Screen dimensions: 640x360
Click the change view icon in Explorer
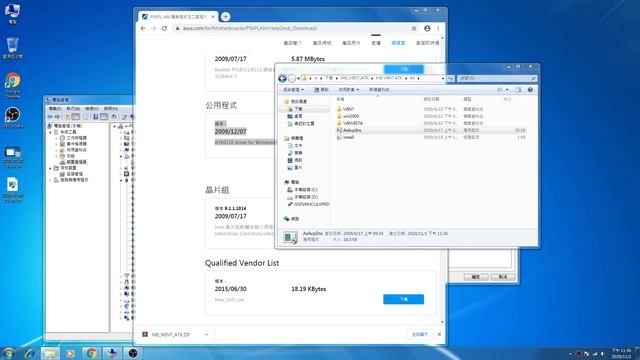pos(500,89)
